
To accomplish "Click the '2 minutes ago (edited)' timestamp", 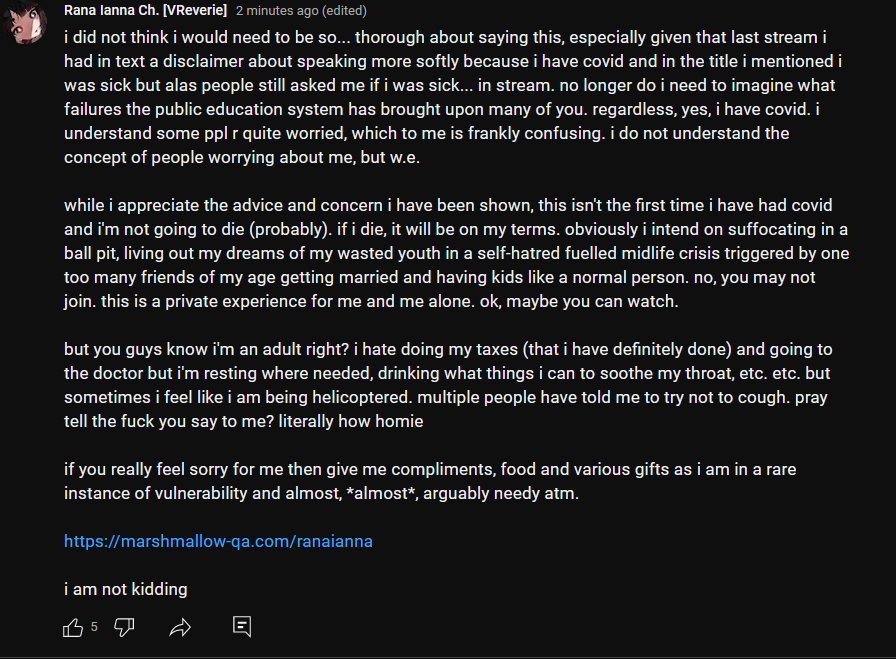I will tap(301, 10).
